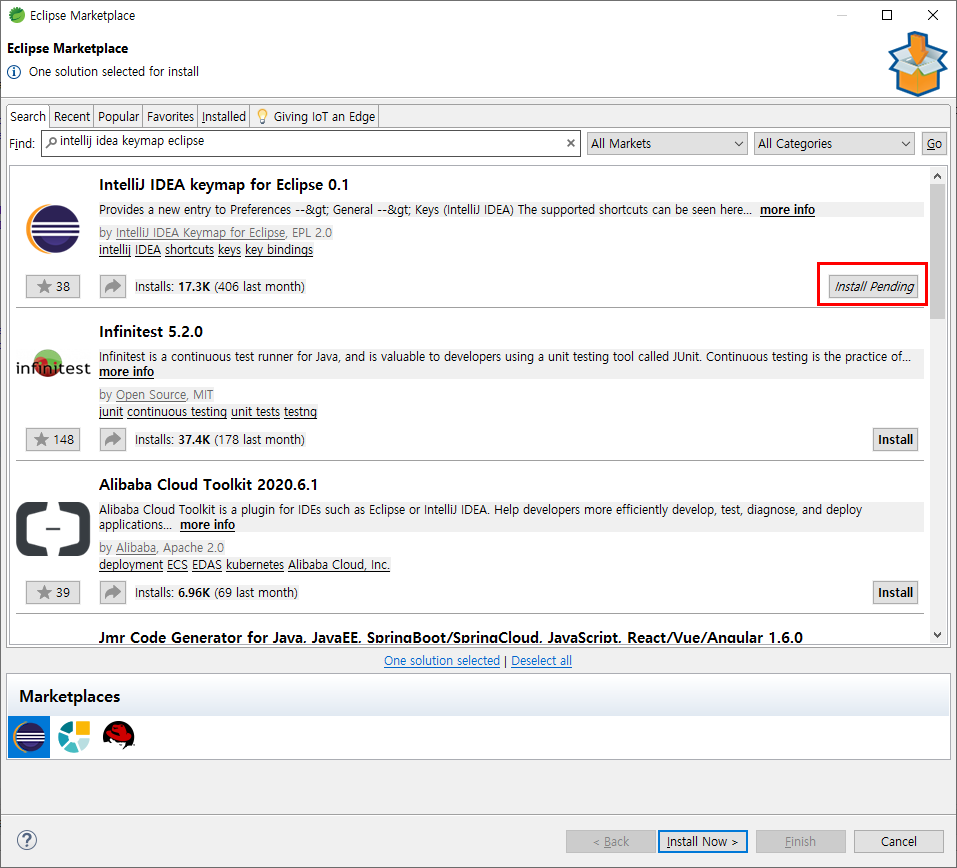The height and width of the screenshot is (868, 957).
Task: Click the IDEA tag link
Action: click(148, 250)
